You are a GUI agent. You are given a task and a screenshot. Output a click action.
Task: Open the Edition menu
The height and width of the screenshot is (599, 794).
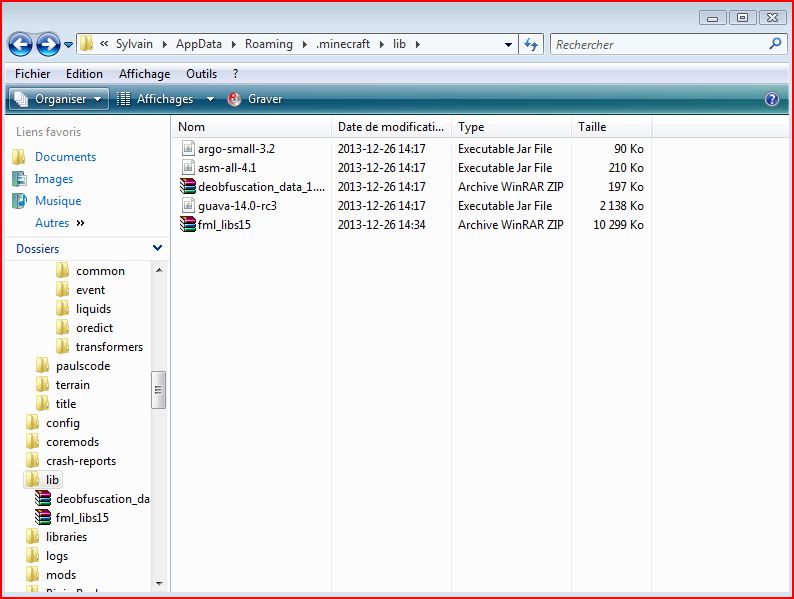pyautogui.click(x=84, y=74)
